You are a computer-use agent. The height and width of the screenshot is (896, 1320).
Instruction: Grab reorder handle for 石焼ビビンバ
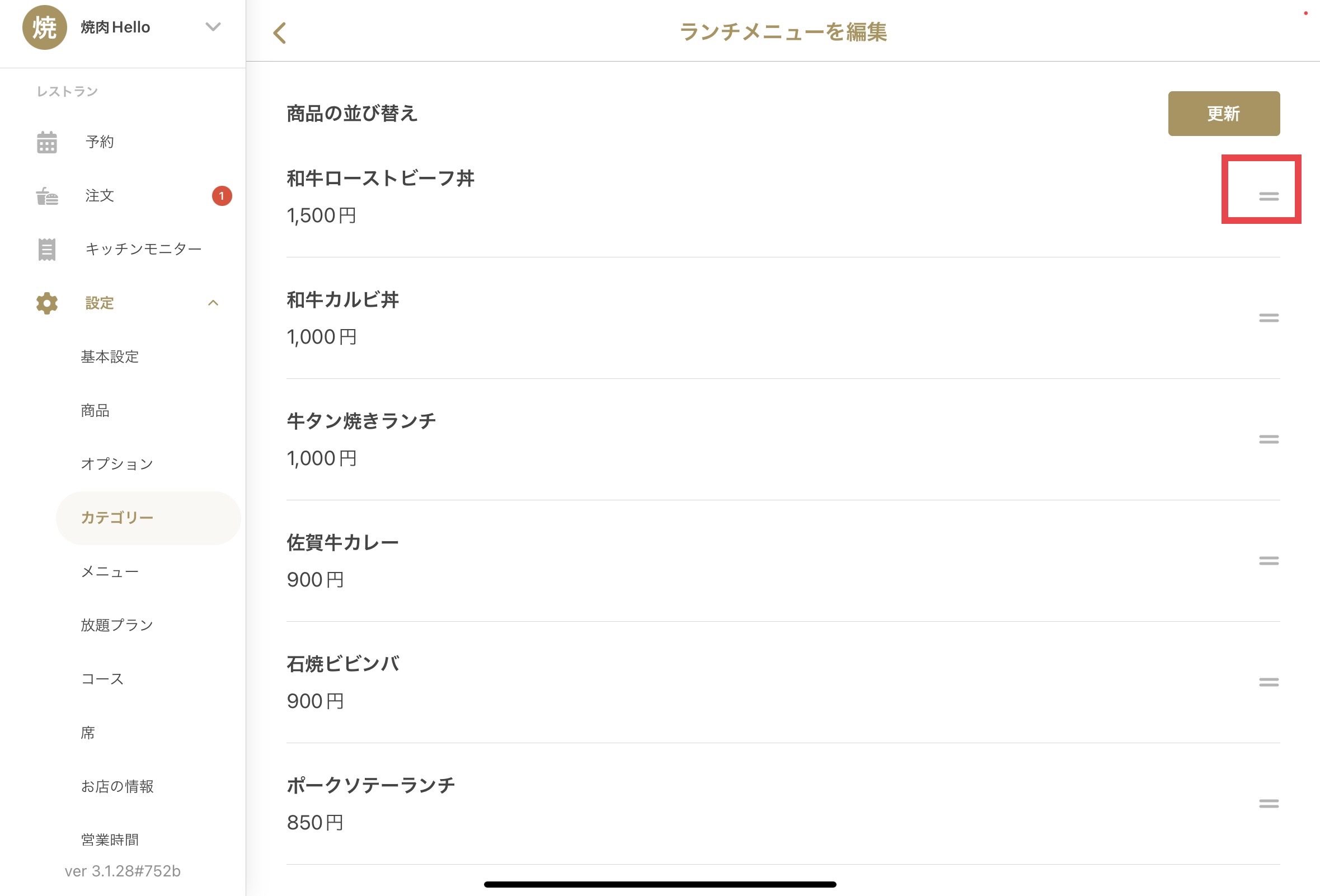click(x=1269, y=682)
